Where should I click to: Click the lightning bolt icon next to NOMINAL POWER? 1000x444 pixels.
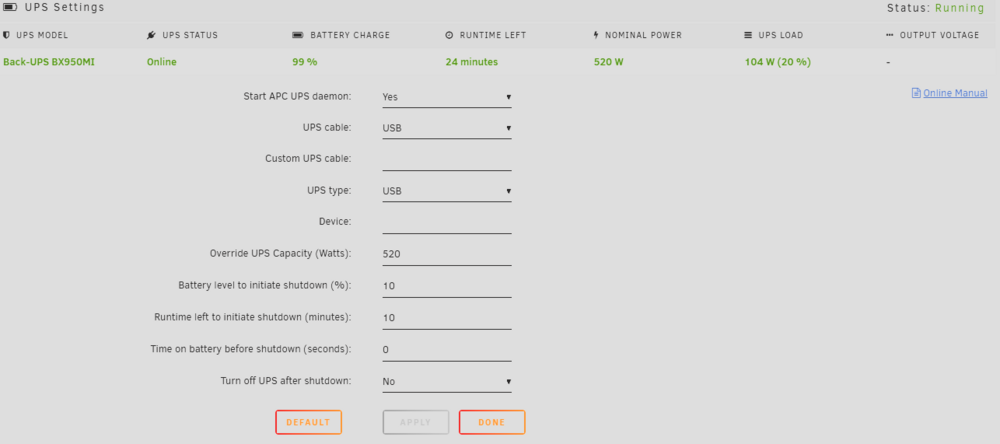[x=596, y=35]
